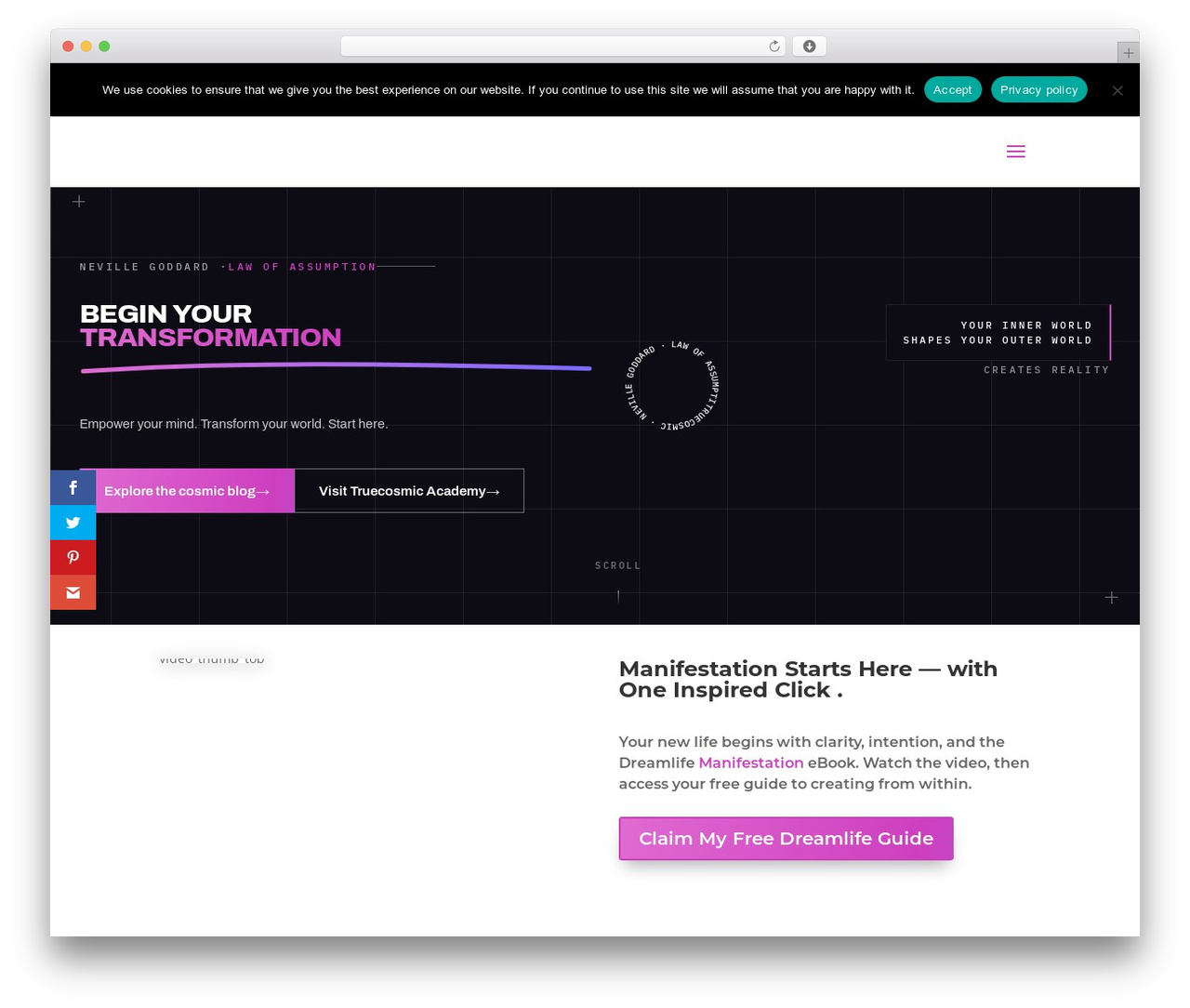
Task: Open the browser downloads button
Action: click(809, 46)
